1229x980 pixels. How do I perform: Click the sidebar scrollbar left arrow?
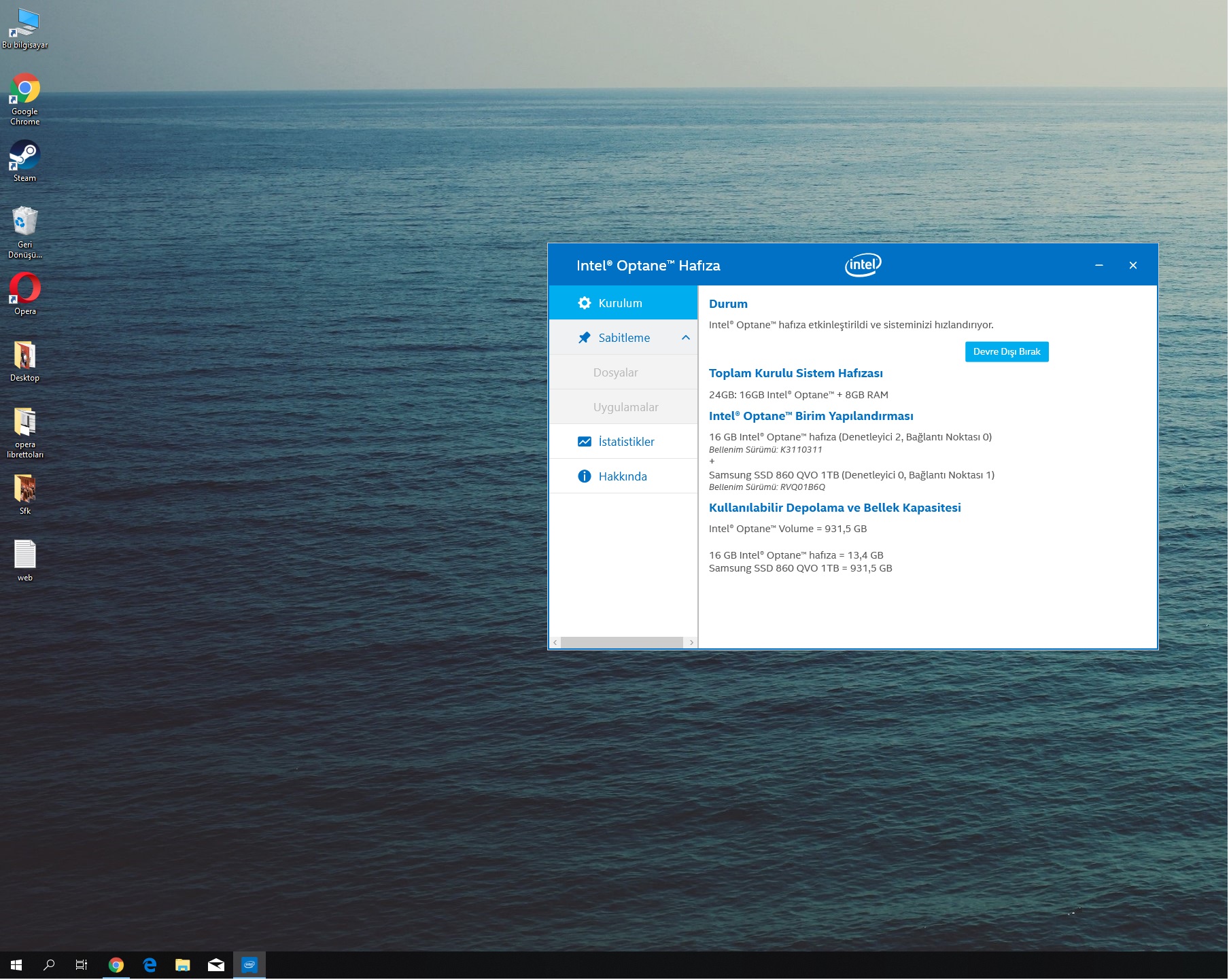pyautogui.click(x=555, y=643)
